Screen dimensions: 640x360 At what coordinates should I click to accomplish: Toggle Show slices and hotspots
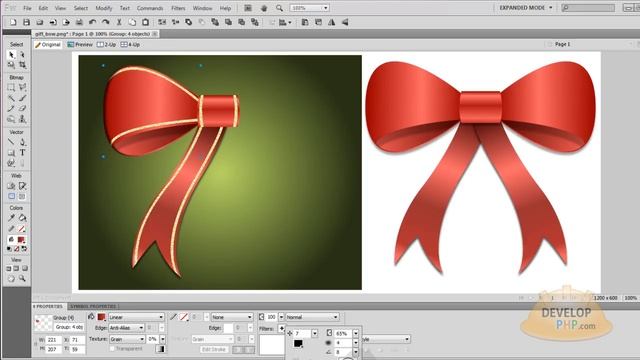22,197
